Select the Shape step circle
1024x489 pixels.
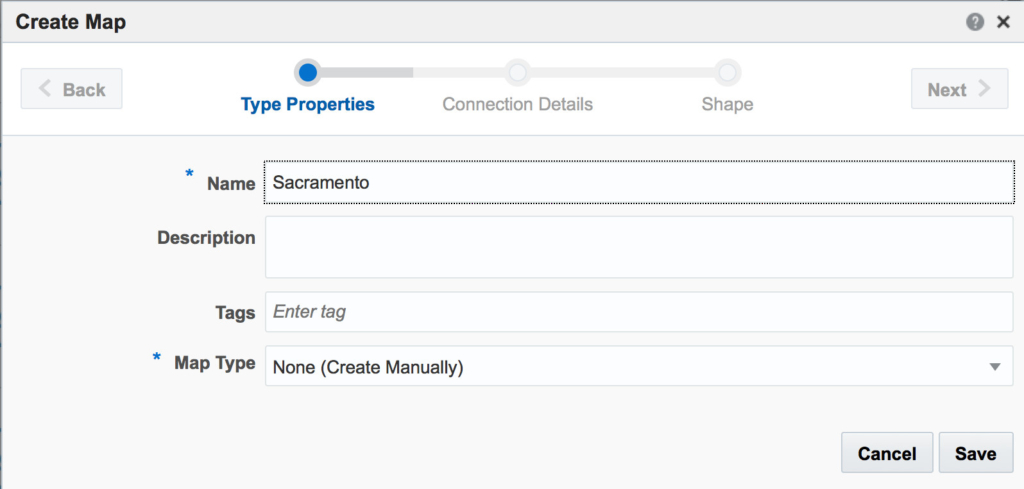(x=727, y=72)
